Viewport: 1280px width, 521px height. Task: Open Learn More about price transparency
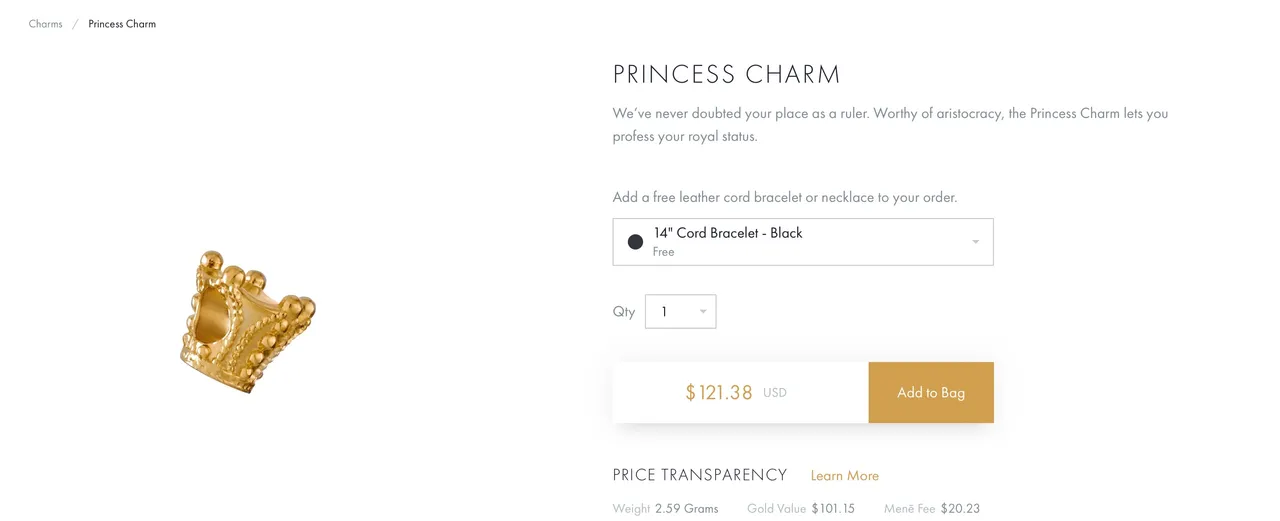pos(845,476)
